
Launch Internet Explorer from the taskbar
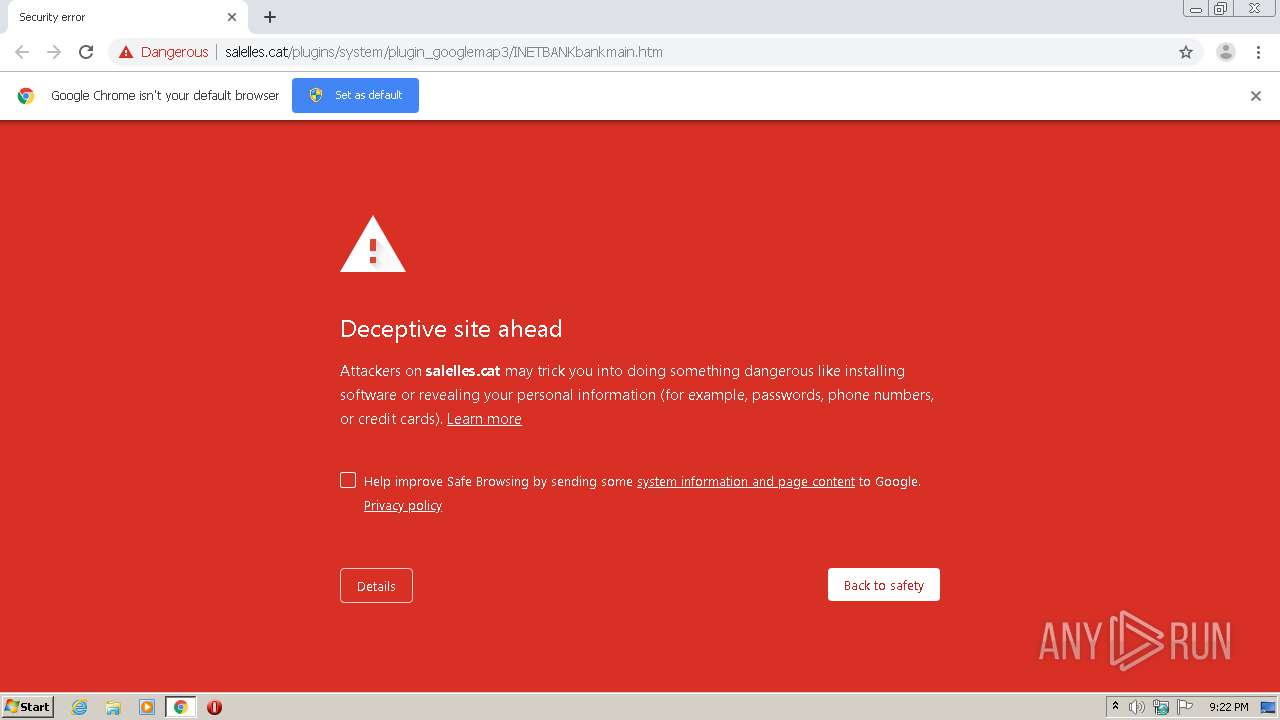[x=80, y=707]
